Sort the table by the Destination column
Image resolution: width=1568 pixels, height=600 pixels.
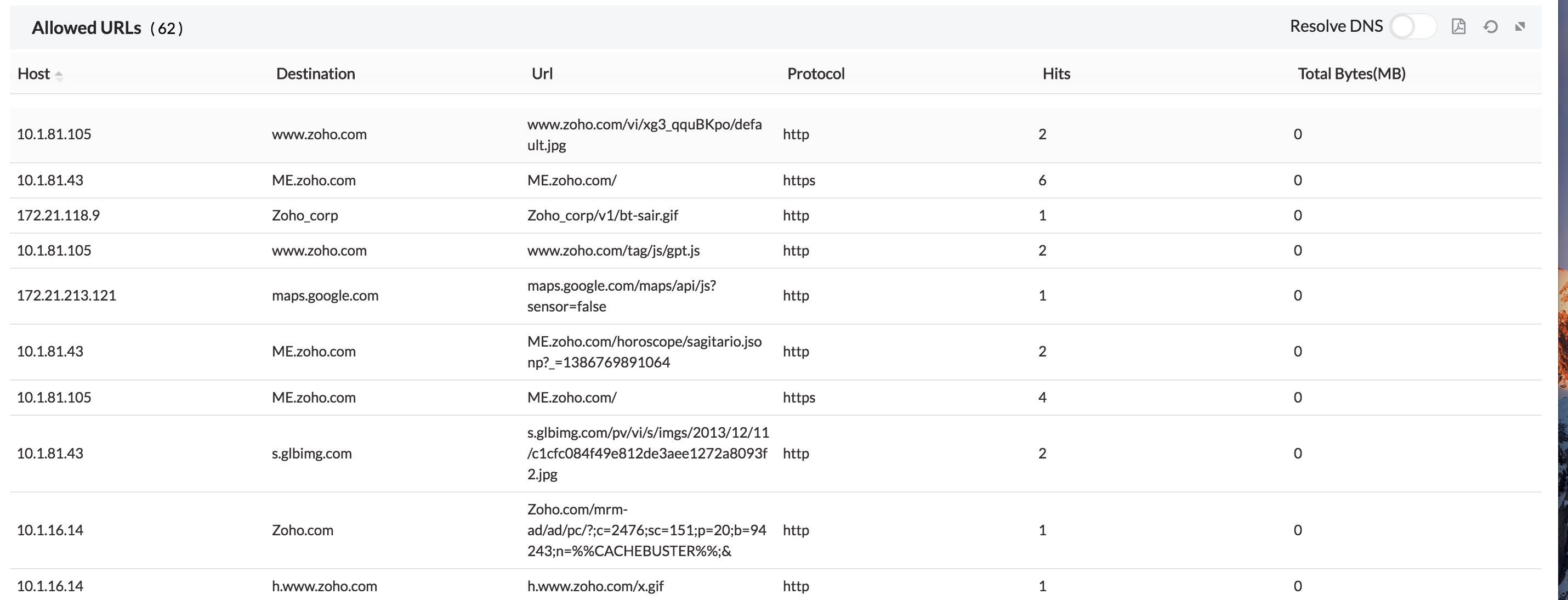(315, 73)
